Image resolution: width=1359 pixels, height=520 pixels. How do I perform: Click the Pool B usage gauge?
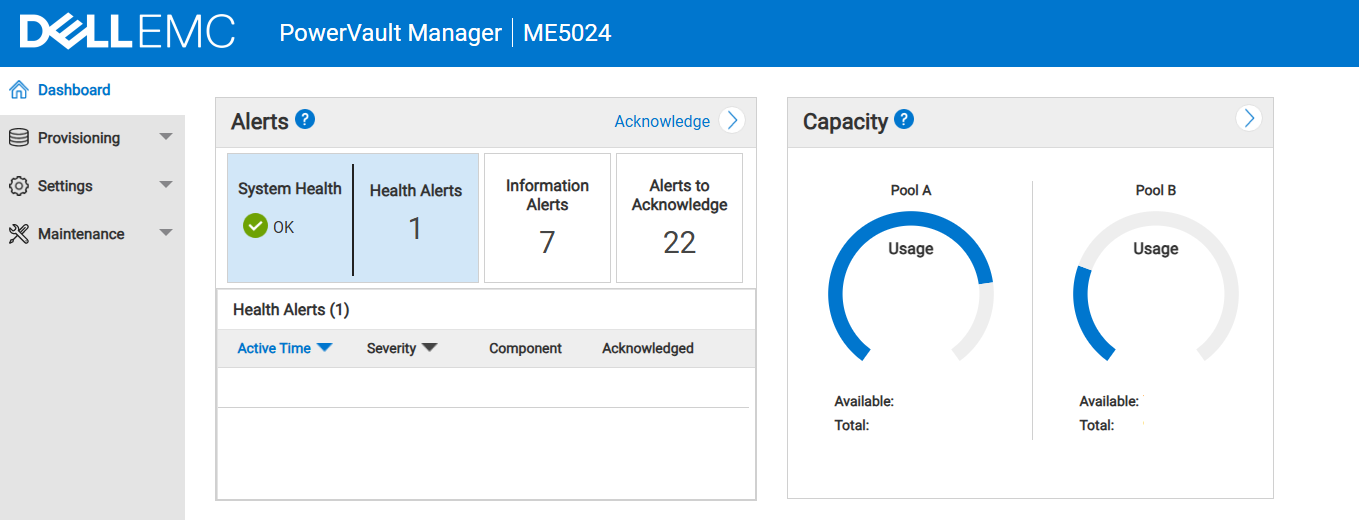coord(1156,286)
